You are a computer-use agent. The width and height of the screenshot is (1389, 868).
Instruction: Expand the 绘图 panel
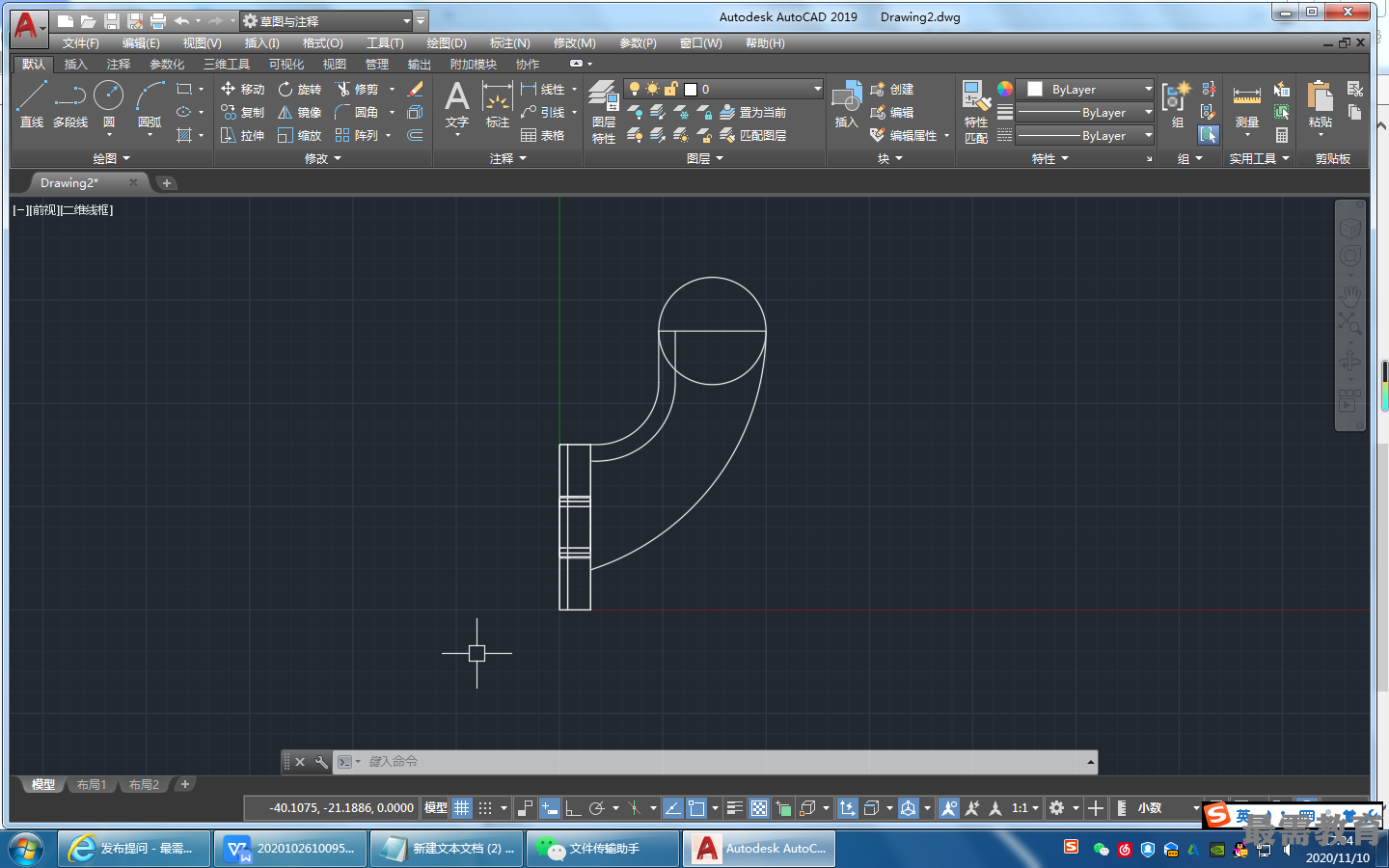(111, 158)
